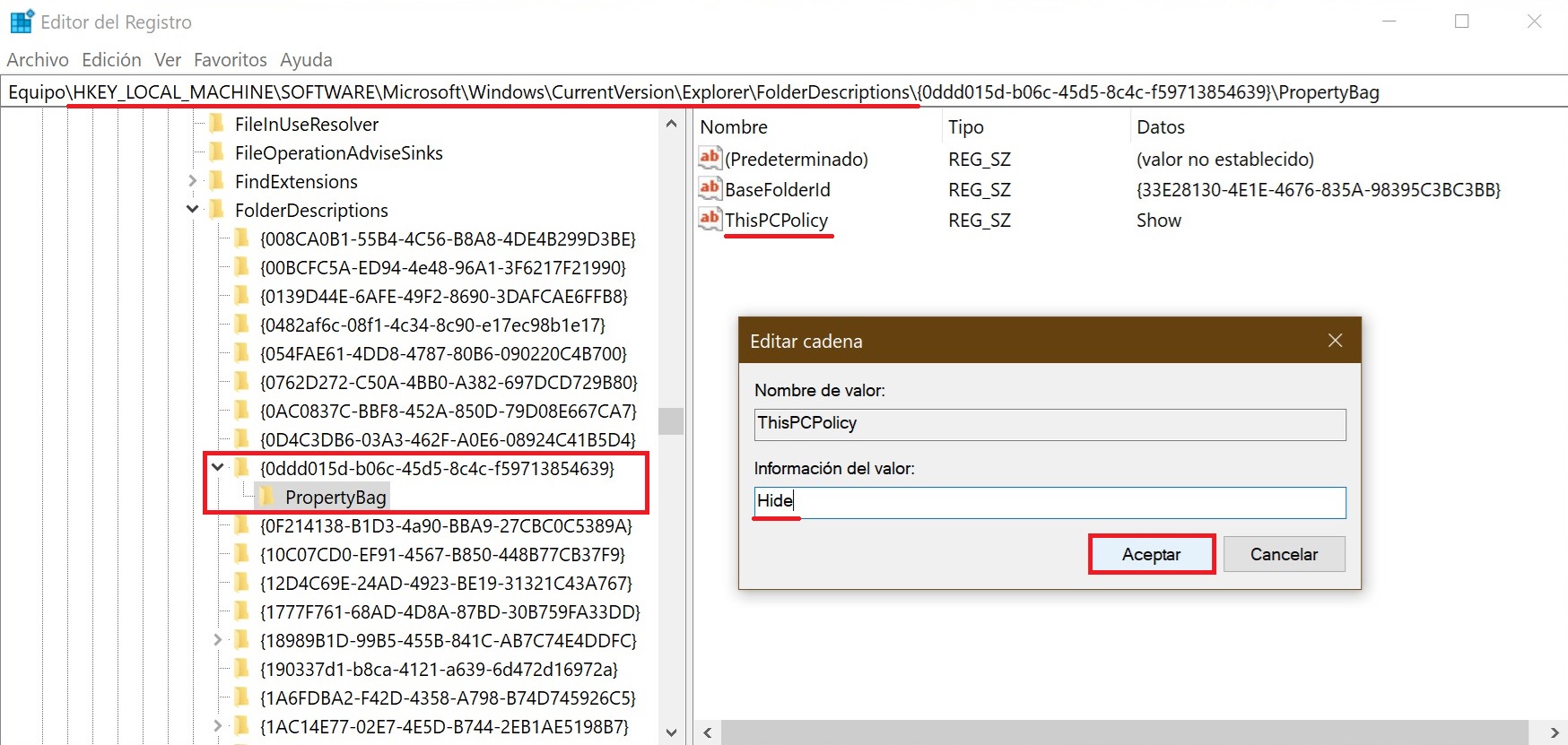Select the FindExtensions folder icon
1568x745 pixels.
[x=216, y=181]
